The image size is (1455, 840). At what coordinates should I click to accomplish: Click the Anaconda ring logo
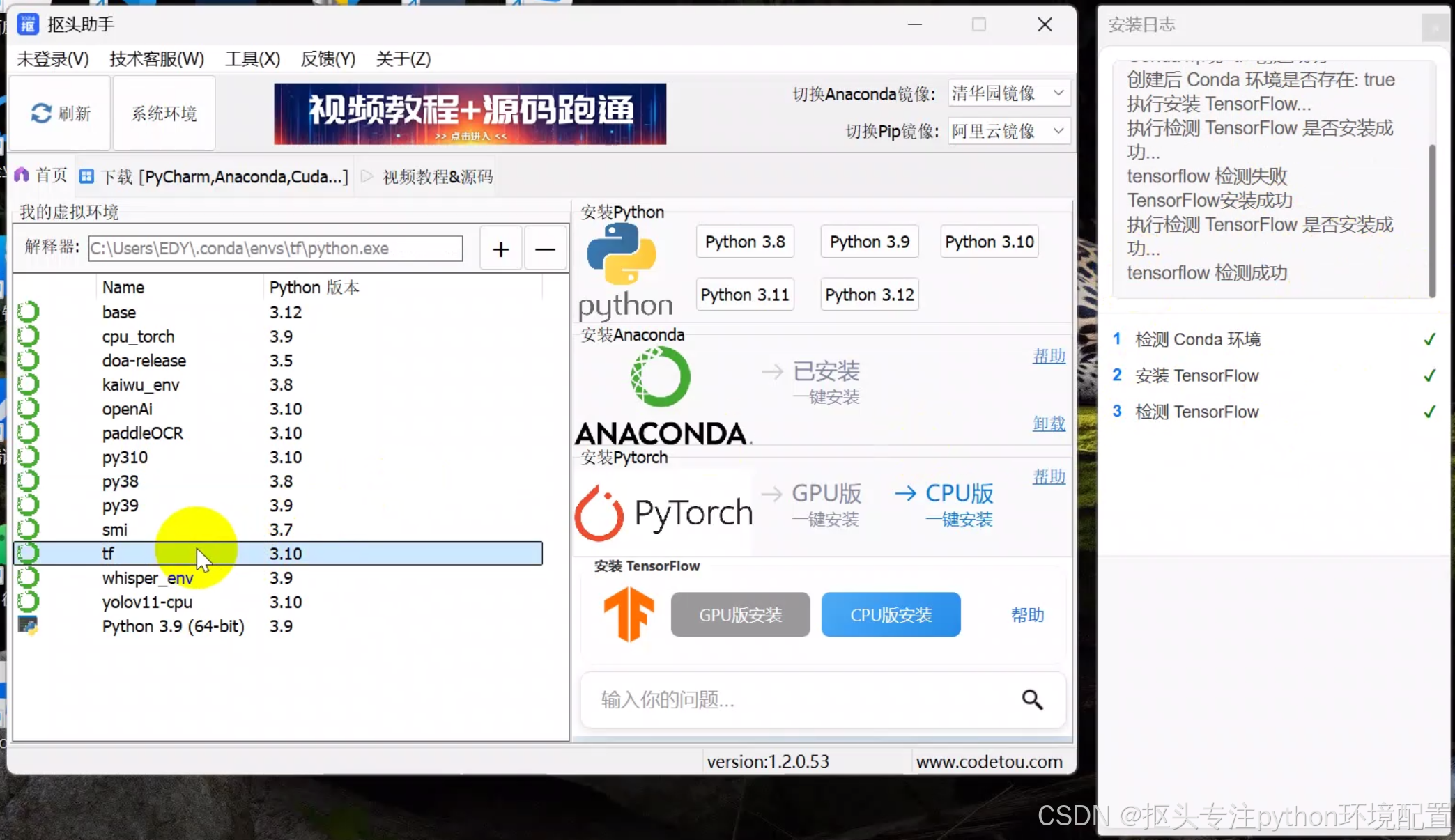(660, 377)
